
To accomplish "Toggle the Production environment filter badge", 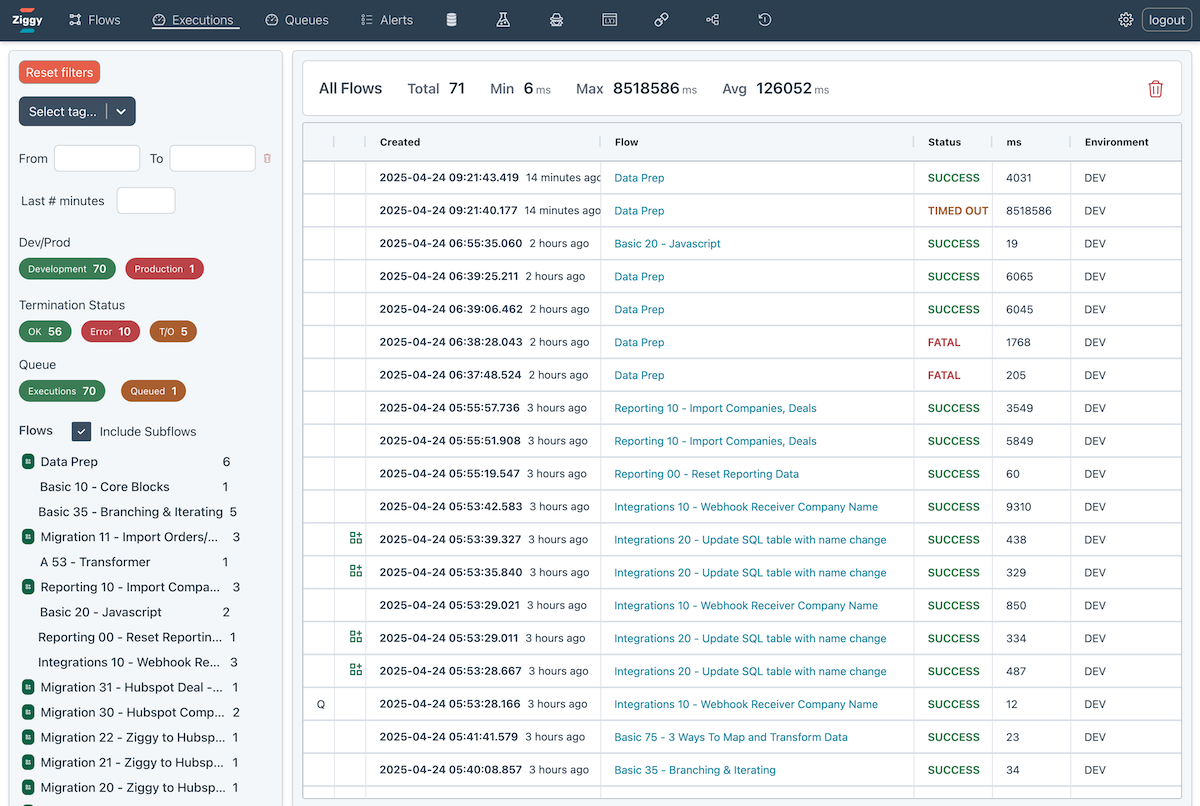I will click(x=164, y=269).
